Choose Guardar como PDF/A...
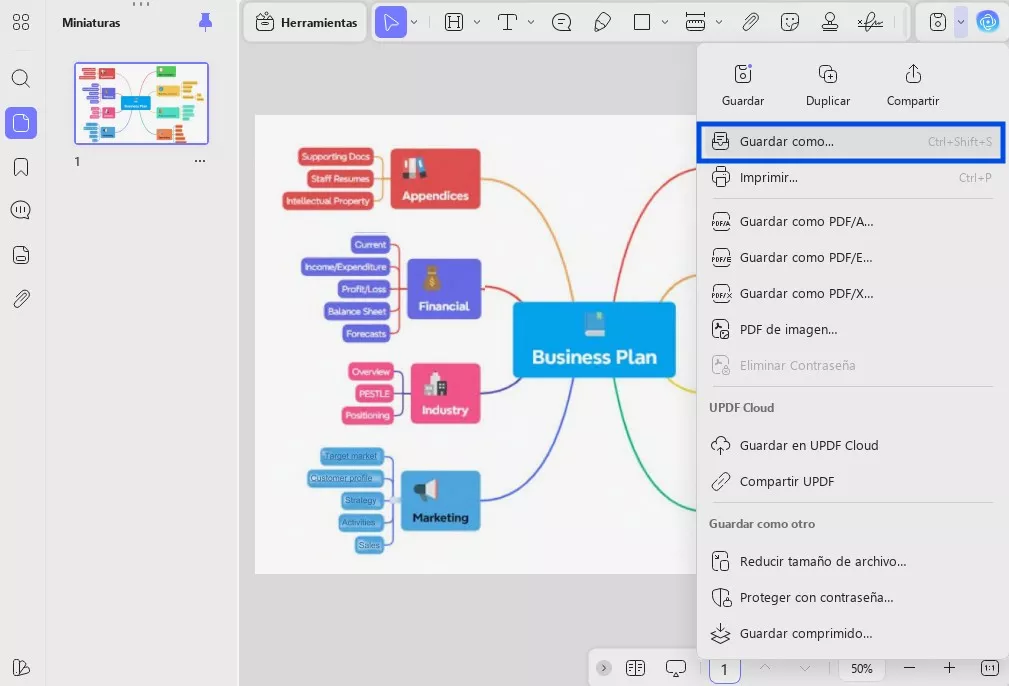This screenshot has height=686, width=1009. pyautogui.click(x=851, y=221)
